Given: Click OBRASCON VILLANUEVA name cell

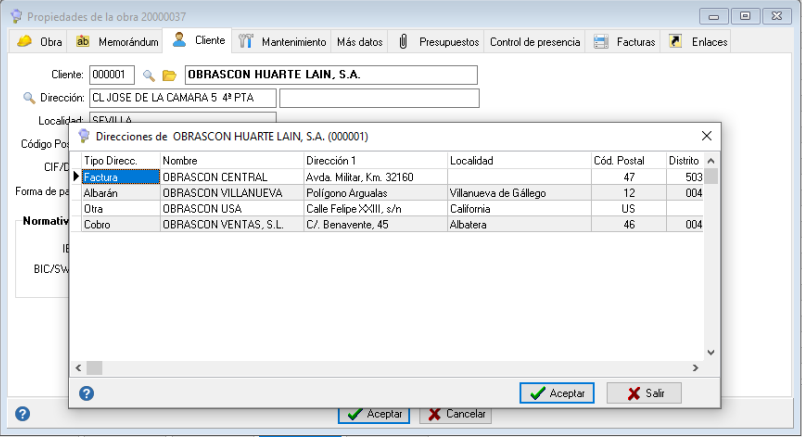Looking at the screenshot, I should (x=232, y=193).
